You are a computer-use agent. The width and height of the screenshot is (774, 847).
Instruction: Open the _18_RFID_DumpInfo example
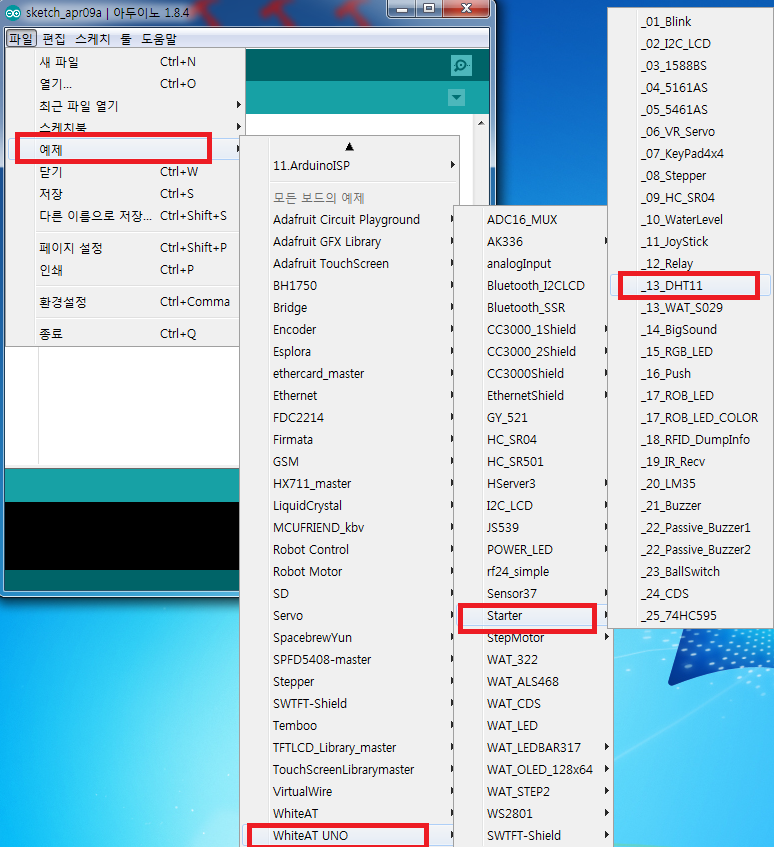click(691, 440)
